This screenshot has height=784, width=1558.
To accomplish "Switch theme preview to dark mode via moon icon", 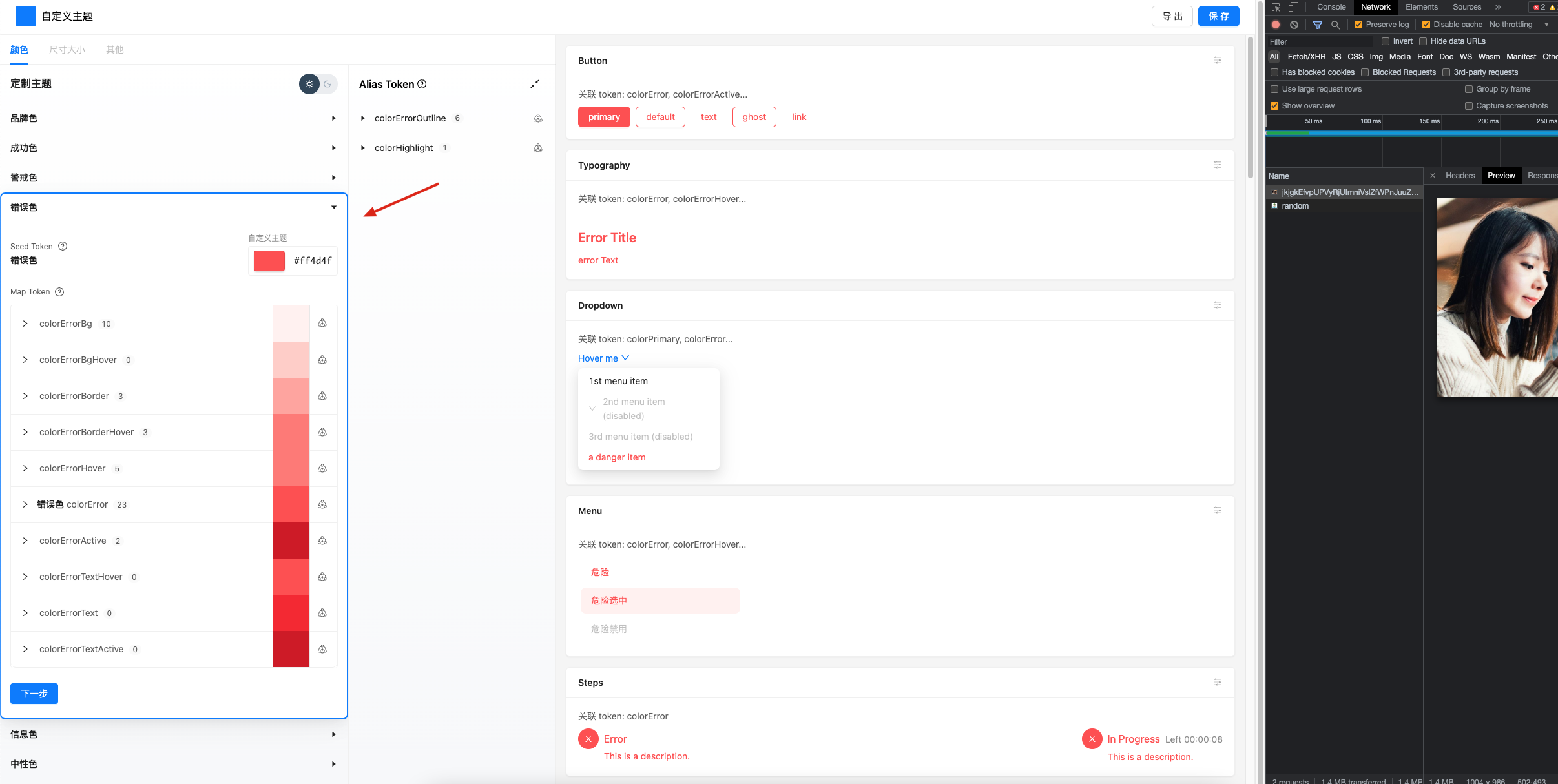I will coord(328,84).
